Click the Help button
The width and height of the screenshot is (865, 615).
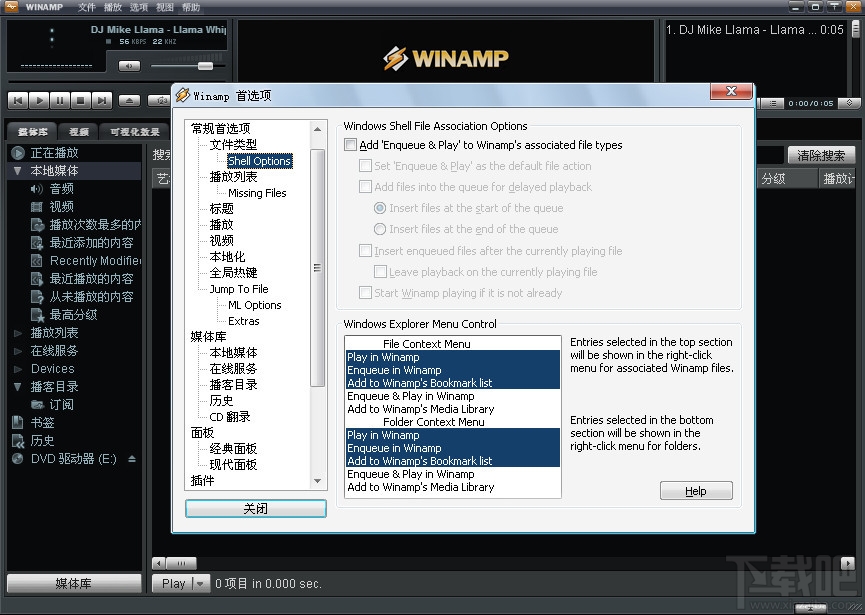696,490
